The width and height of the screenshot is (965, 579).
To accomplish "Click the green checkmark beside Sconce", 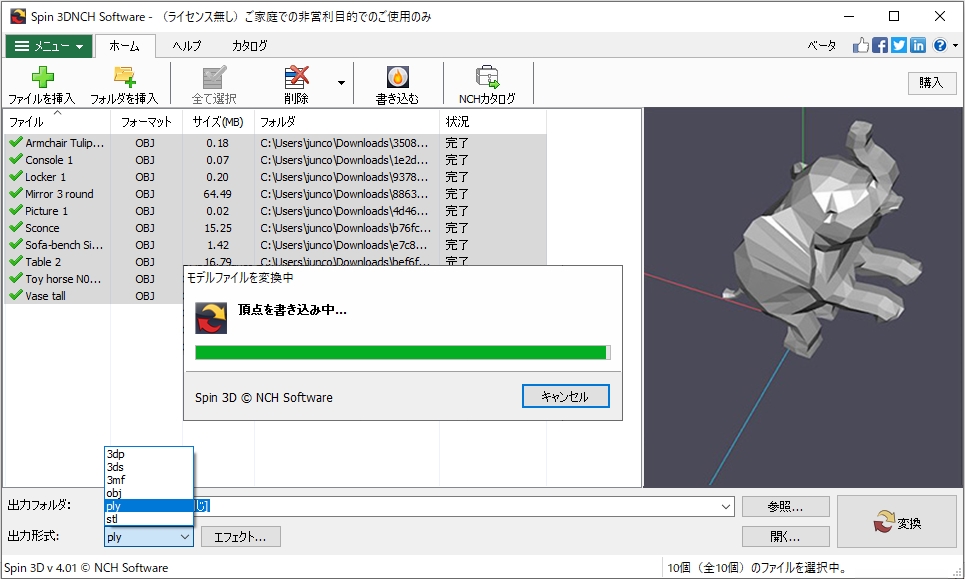I will (x=16, y=227).
